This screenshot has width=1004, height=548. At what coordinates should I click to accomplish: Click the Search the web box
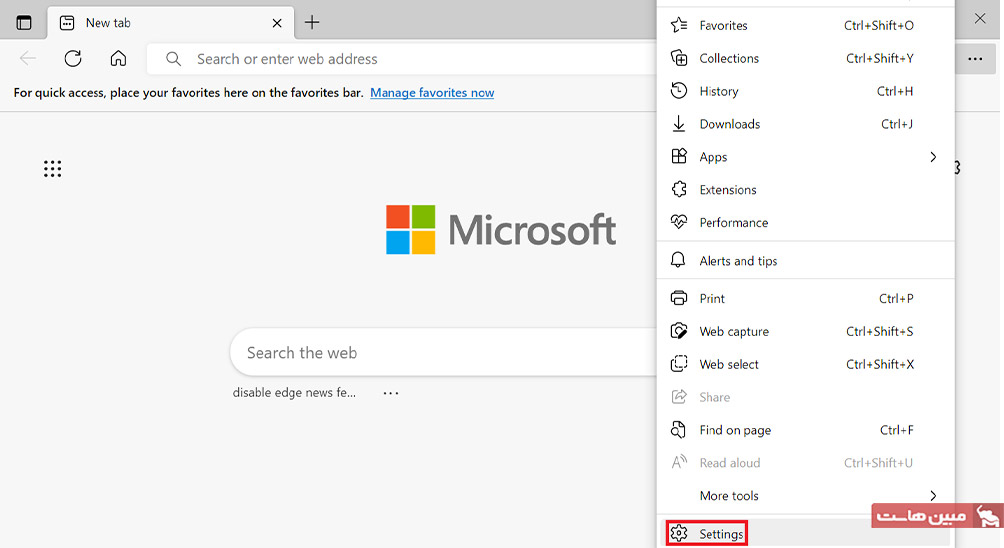443,353
